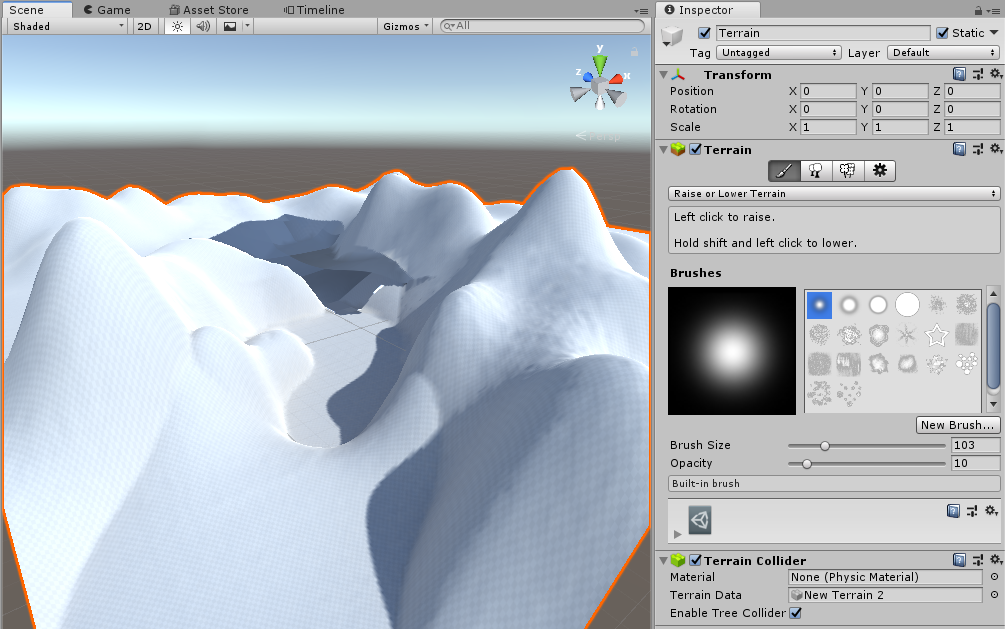The height and width of the screenshot is (629, 1005).
Task: Disable the Terrain Collider component checkbox
Action: pos(695,561)
